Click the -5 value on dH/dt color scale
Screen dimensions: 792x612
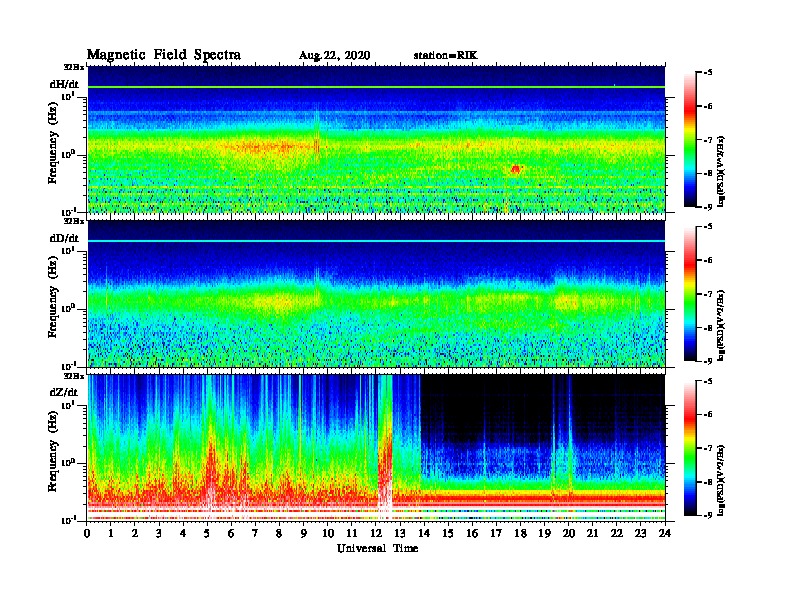(708, 73)
